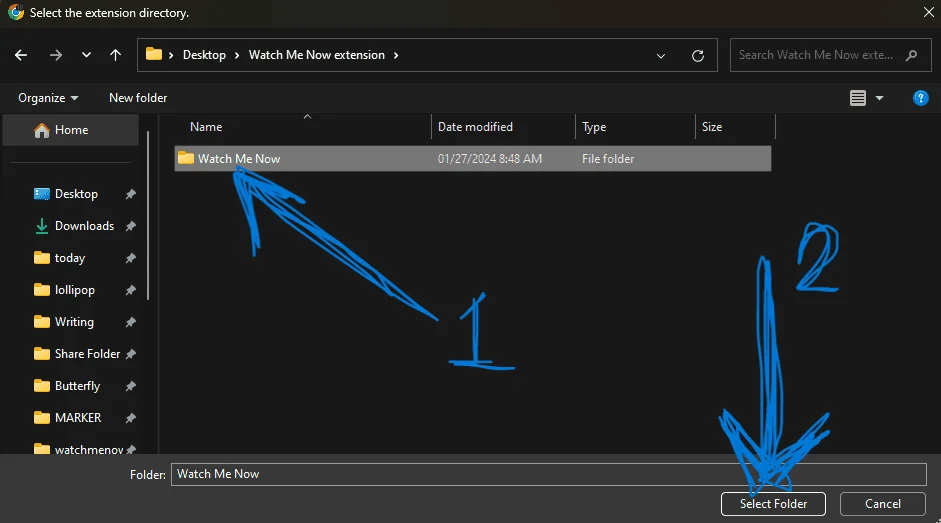Screen dimensions: 941x523
Task: Click the Watch Me Now folder icon
Action: coord(185,158)
